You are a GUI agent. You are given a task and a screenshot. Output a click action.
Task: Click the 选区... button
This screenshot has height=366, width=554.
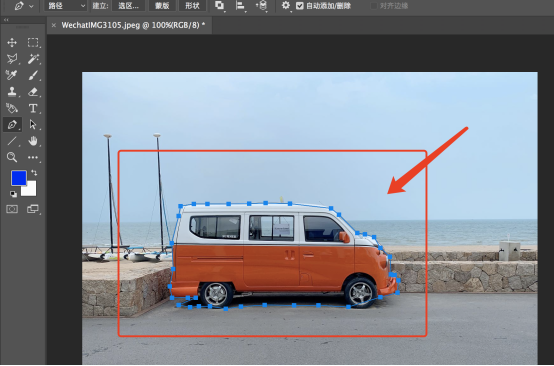coord(128,6)
